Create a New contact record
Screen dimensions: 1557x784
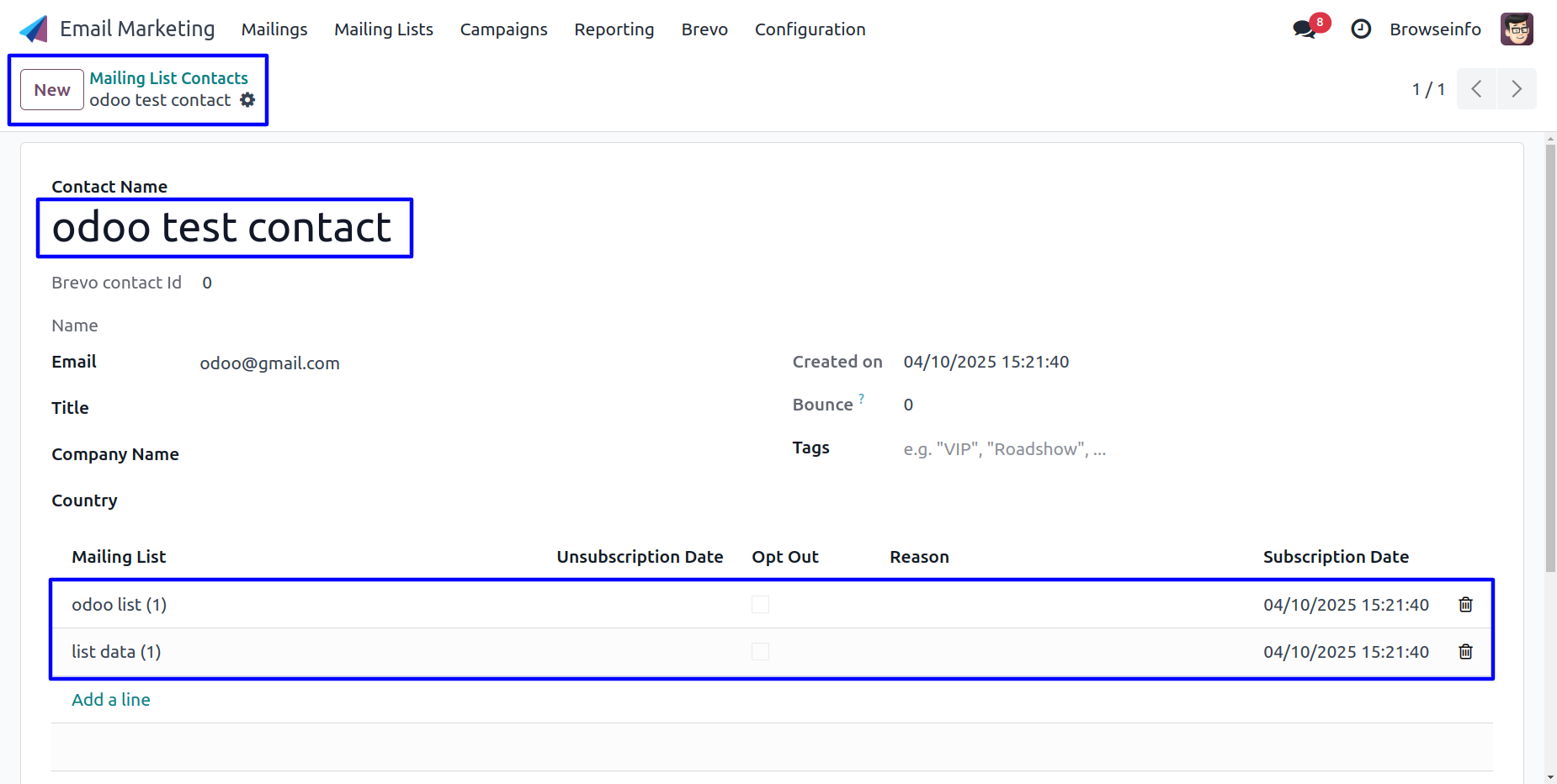click(x=52, y=90)
